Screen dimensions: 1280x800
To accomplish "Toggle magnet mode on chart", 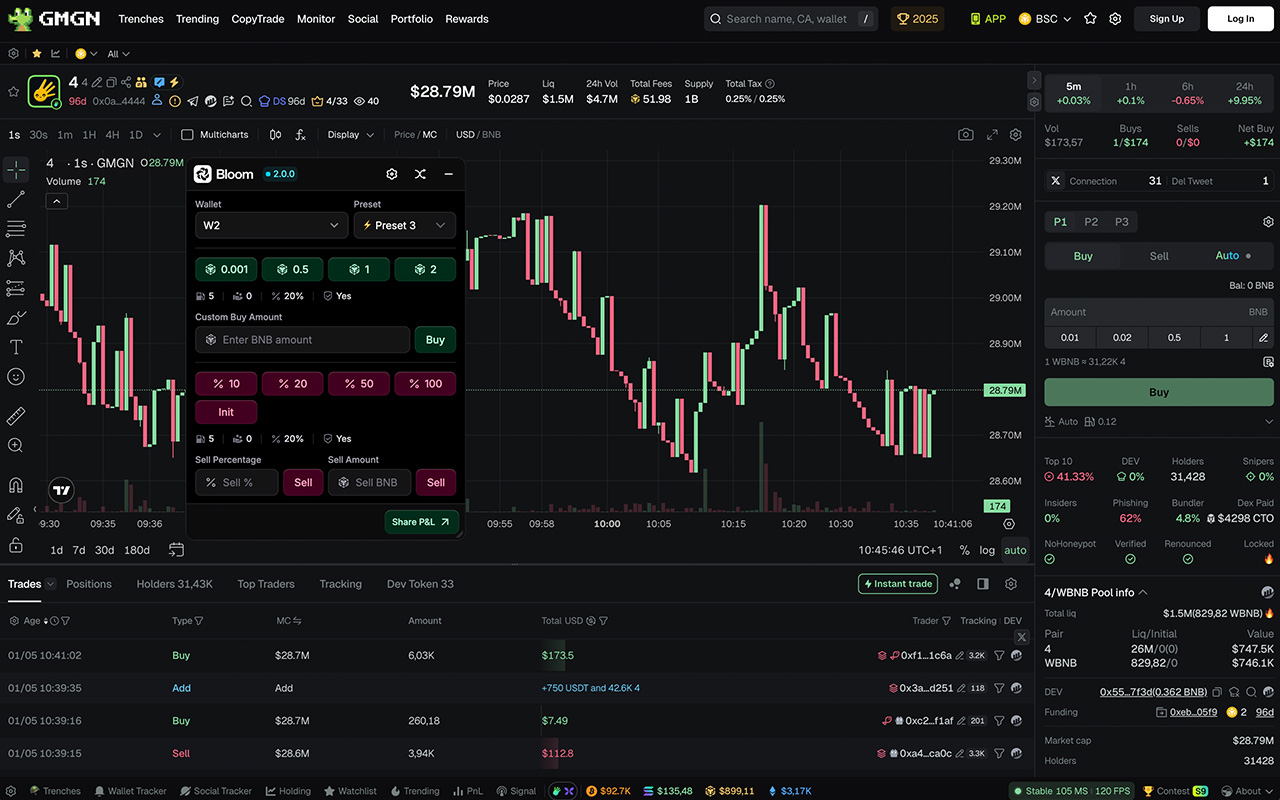I will (x=16, y=486).
